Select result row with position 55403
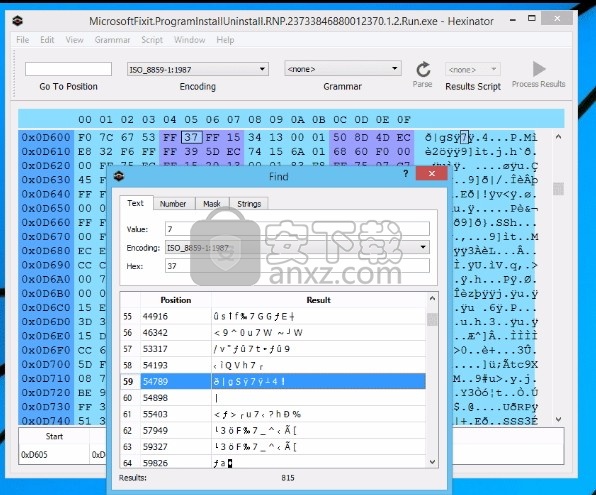This screenshot has width=596, height=495. click(x=273, y=414)
